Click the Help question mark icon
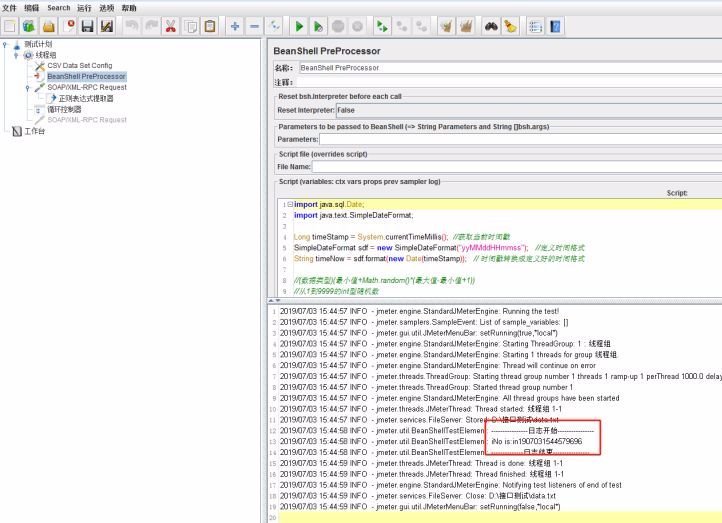Image resolution: width=722 pixels, height=523 pixels. coord(555,26)
